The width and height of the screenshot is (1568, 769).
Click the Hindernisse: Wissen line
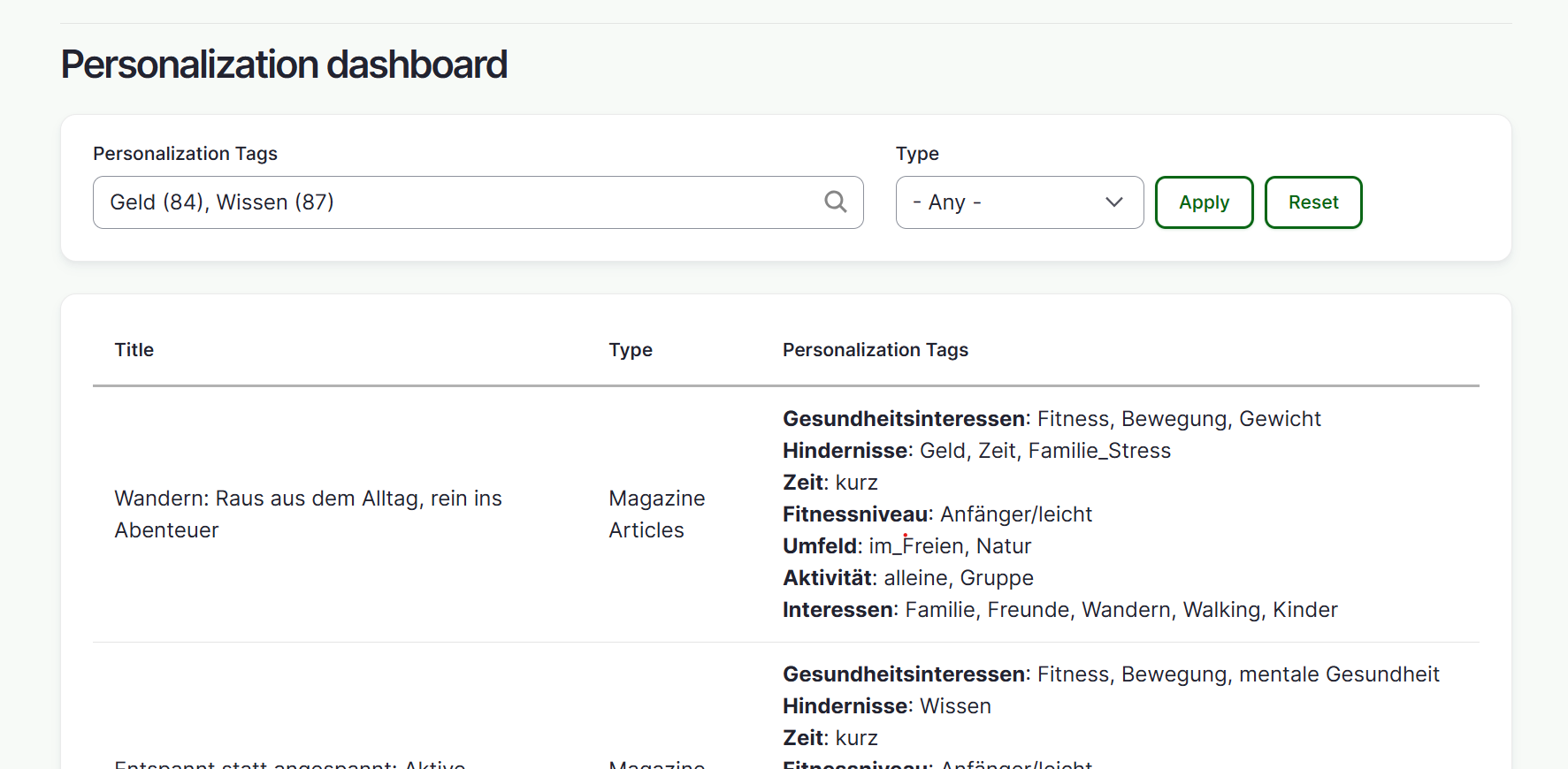pyautogui.click(x=886, y=706)
